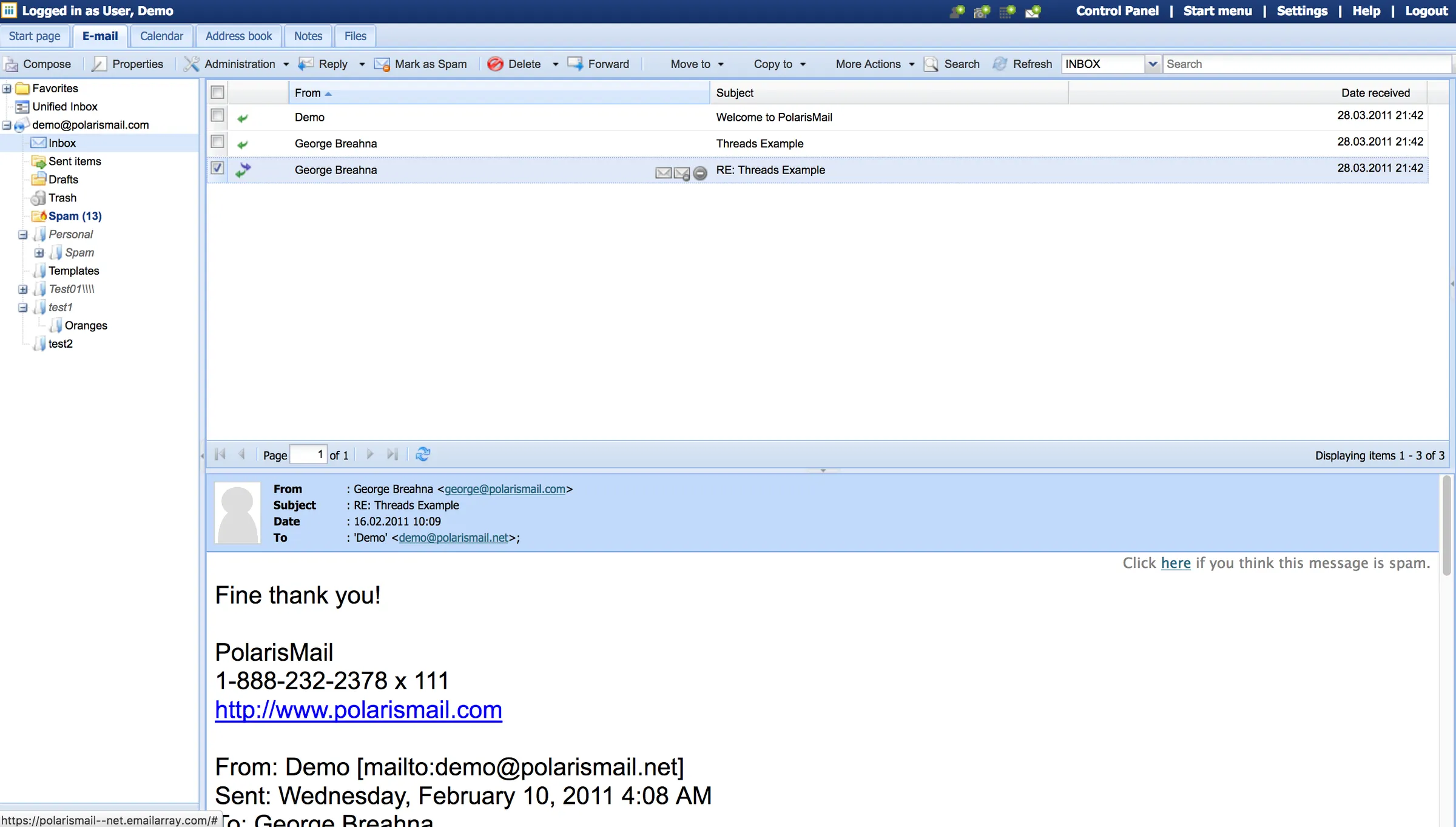
Task: Open the Move to dropdown
Action: tap(696, 64)
